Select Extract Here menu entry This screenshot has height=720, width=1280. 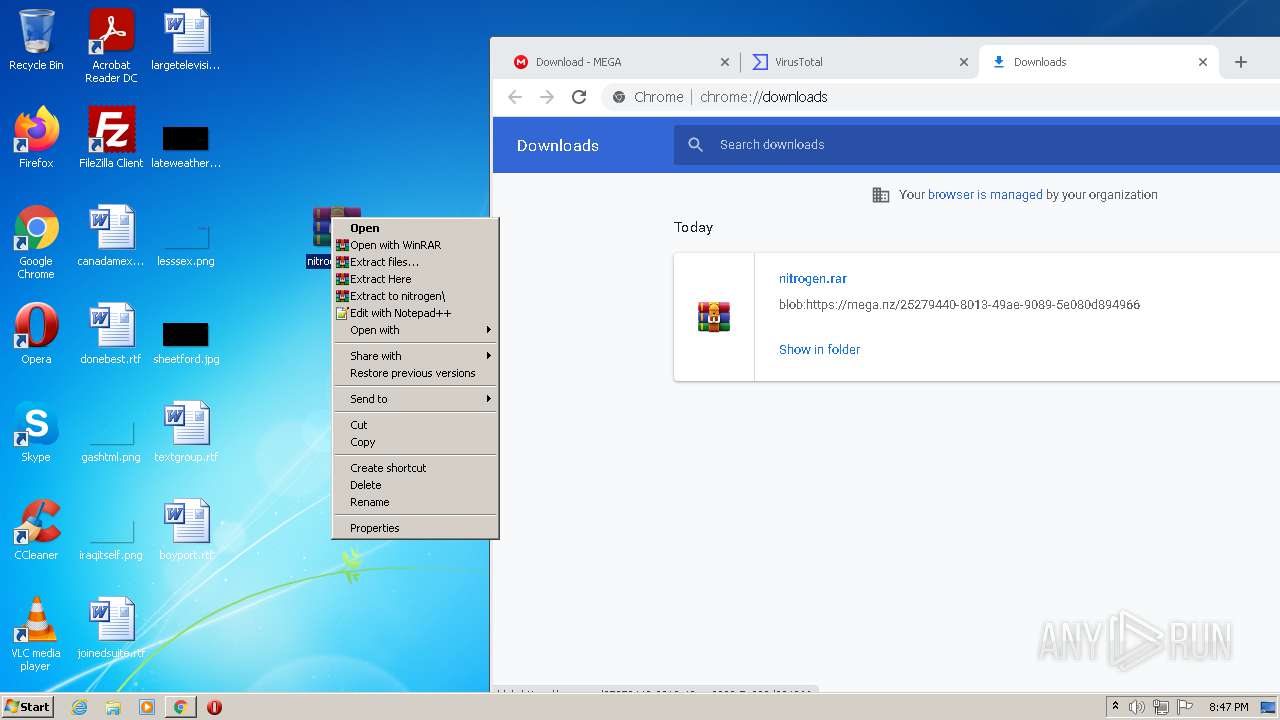(415, 279)
